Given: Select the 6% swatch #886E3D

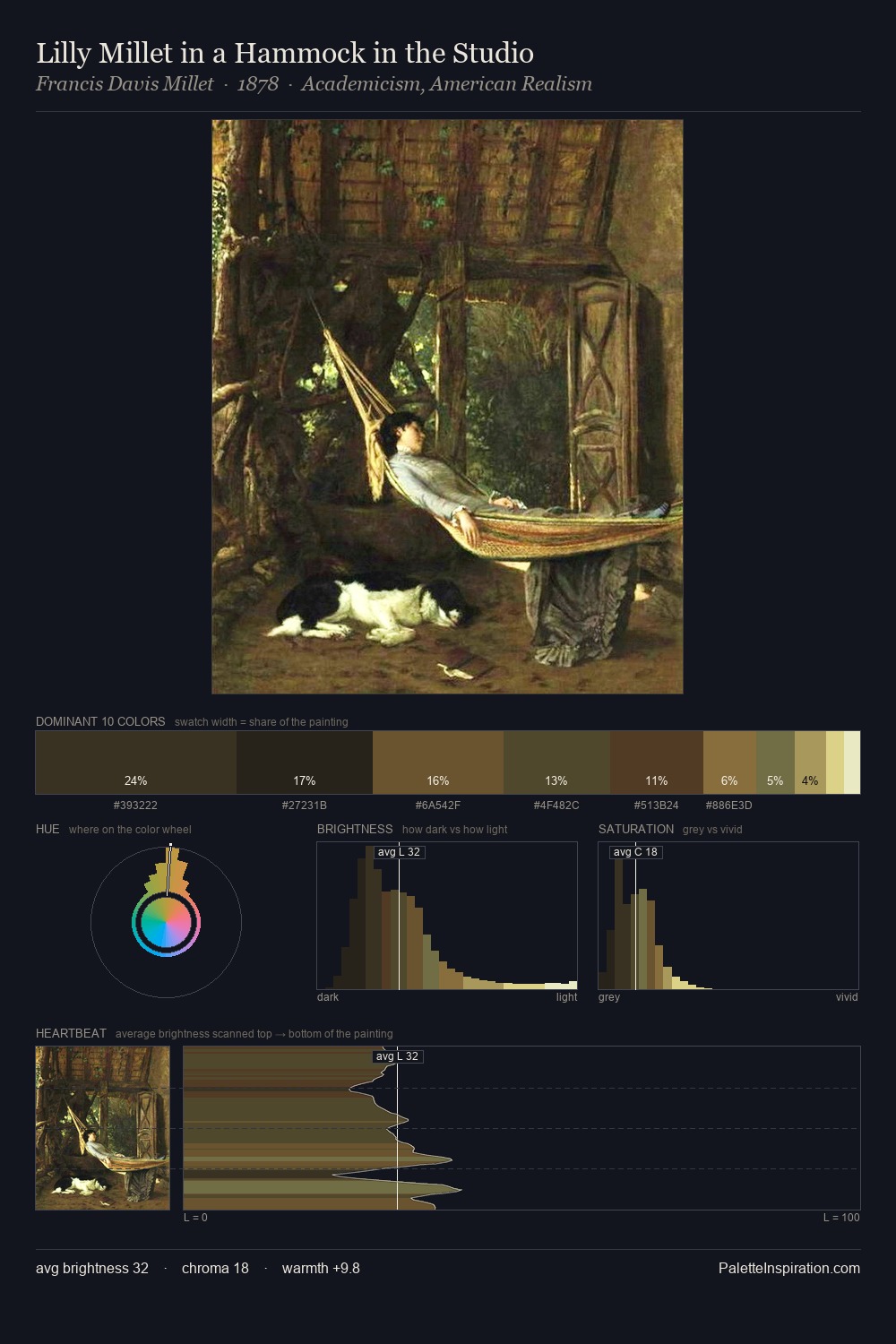Looking at the screenshot, I should tap(729, 762).
